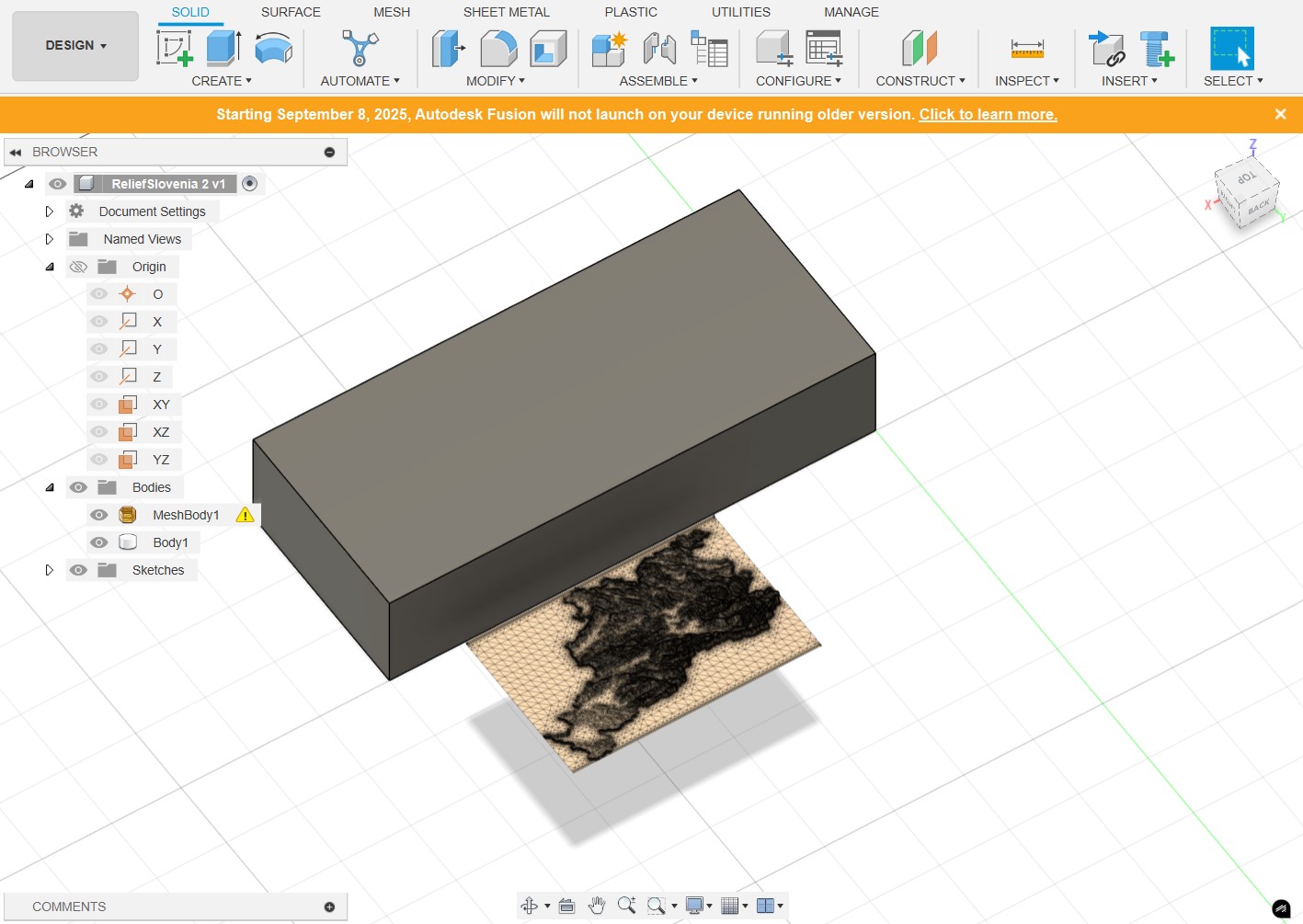Toggle visibility of the Bodies folder
This screenshot has height=924, width=1303.
[x=78, y=487]
